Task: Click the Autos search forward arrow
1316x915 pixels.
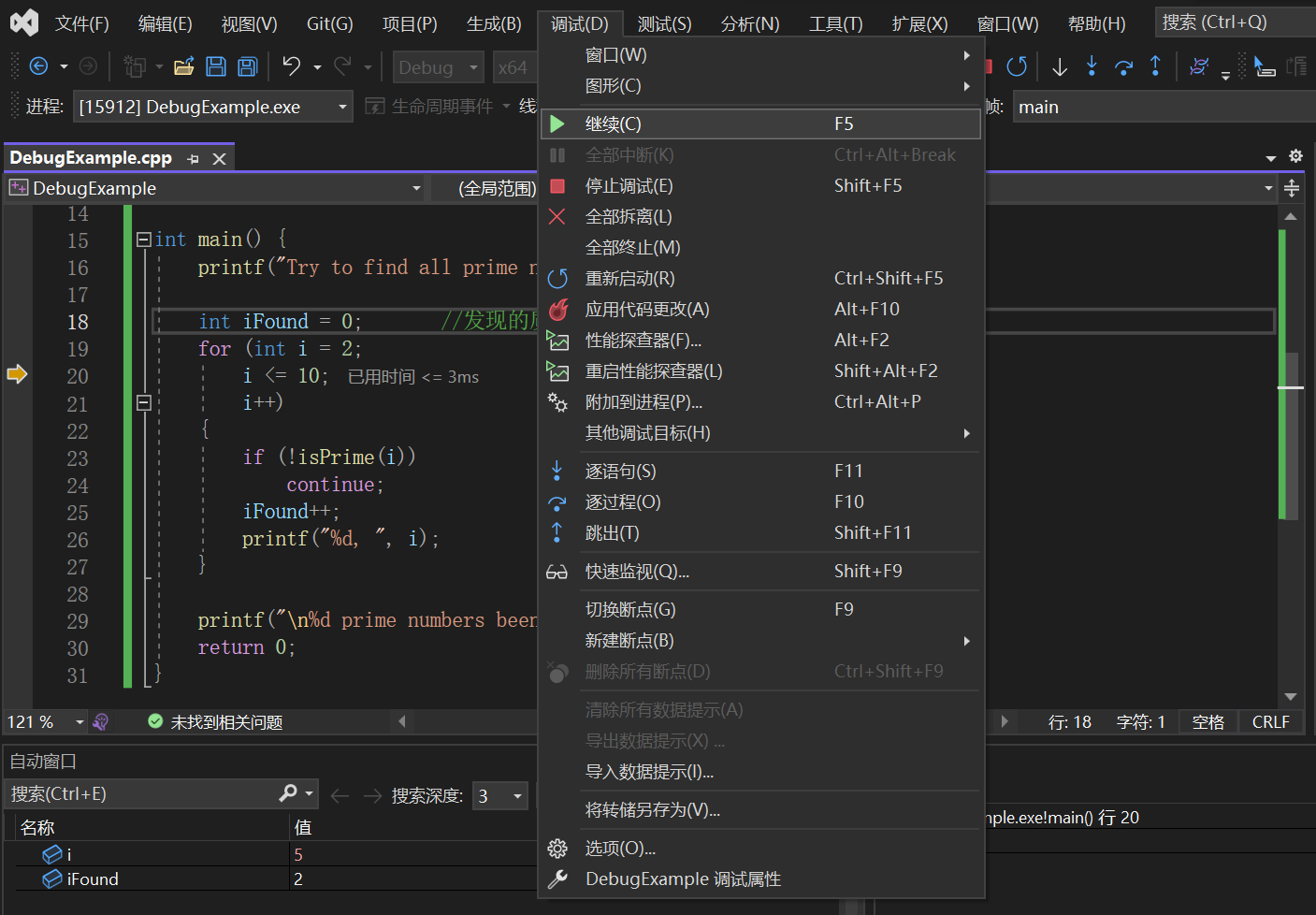Action: click(x=372, y=795)
